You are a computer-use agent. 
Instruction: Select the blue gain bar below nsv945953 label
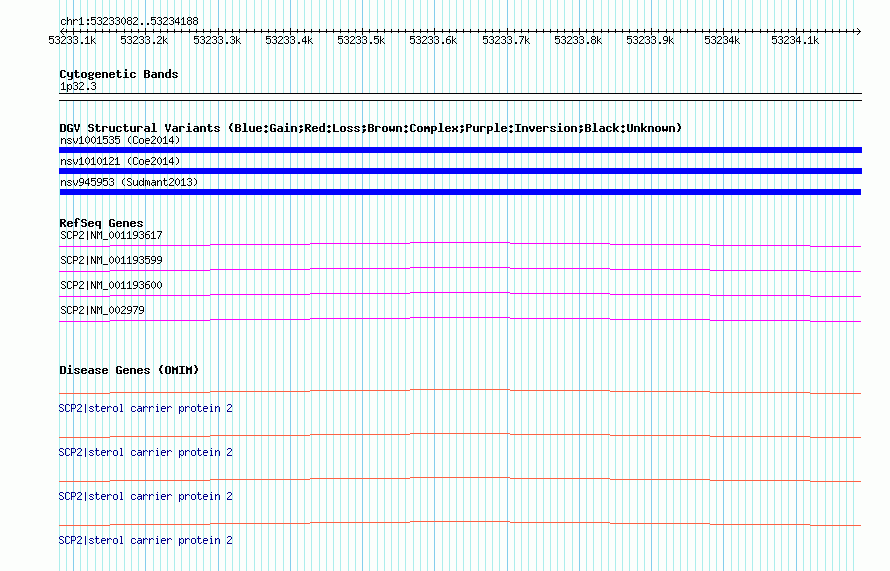click(460, 192)
